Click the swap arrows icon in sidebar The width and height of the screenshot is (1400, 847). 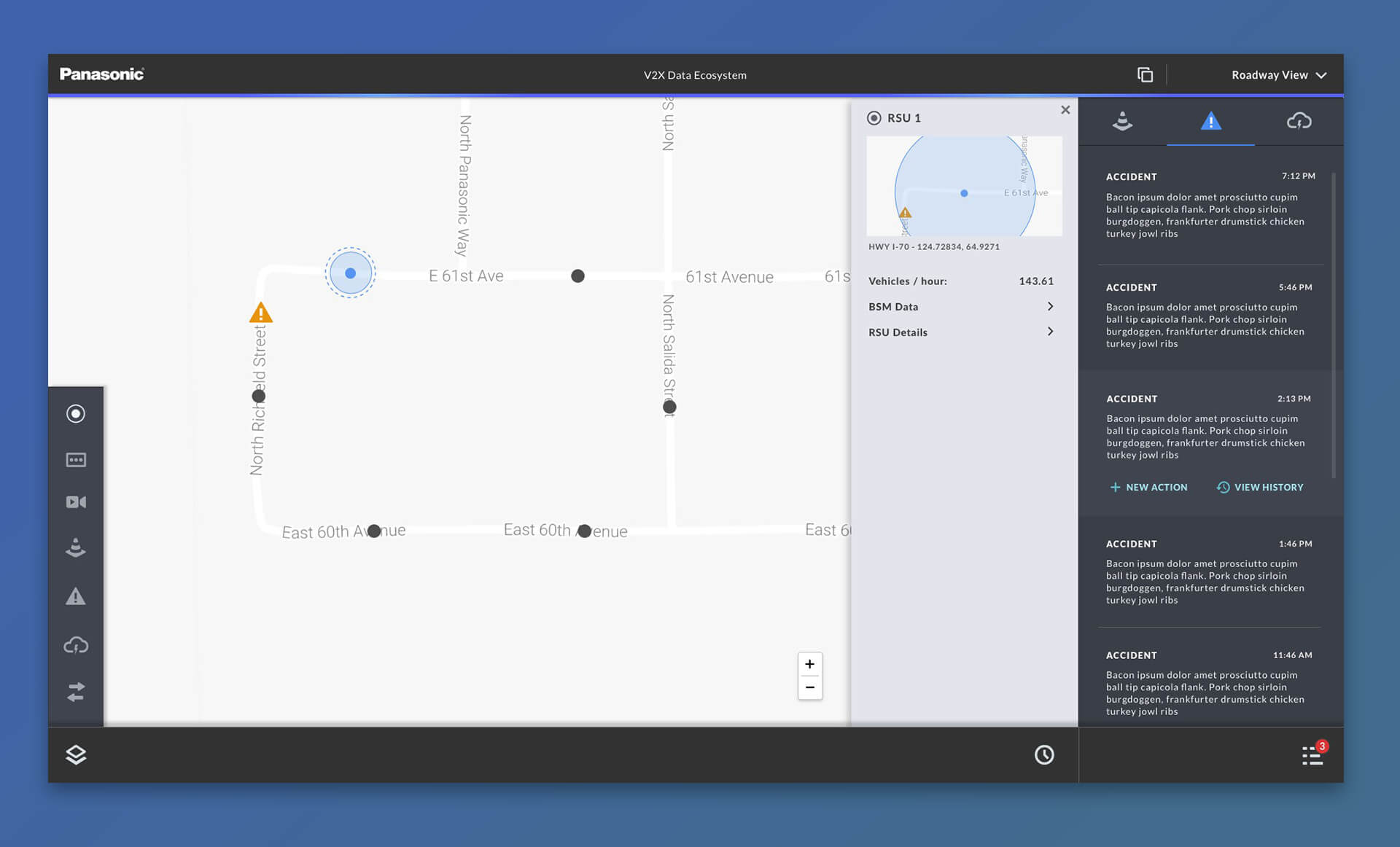click(76, 692)
